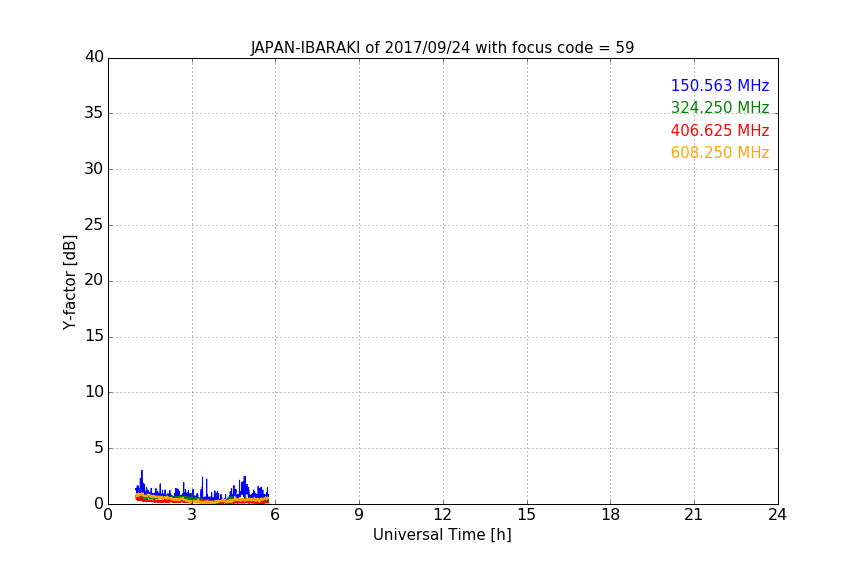Select the green 324.250 MHz legend label
The width and height of the screenshot is (864, 576).
point(720,107)
